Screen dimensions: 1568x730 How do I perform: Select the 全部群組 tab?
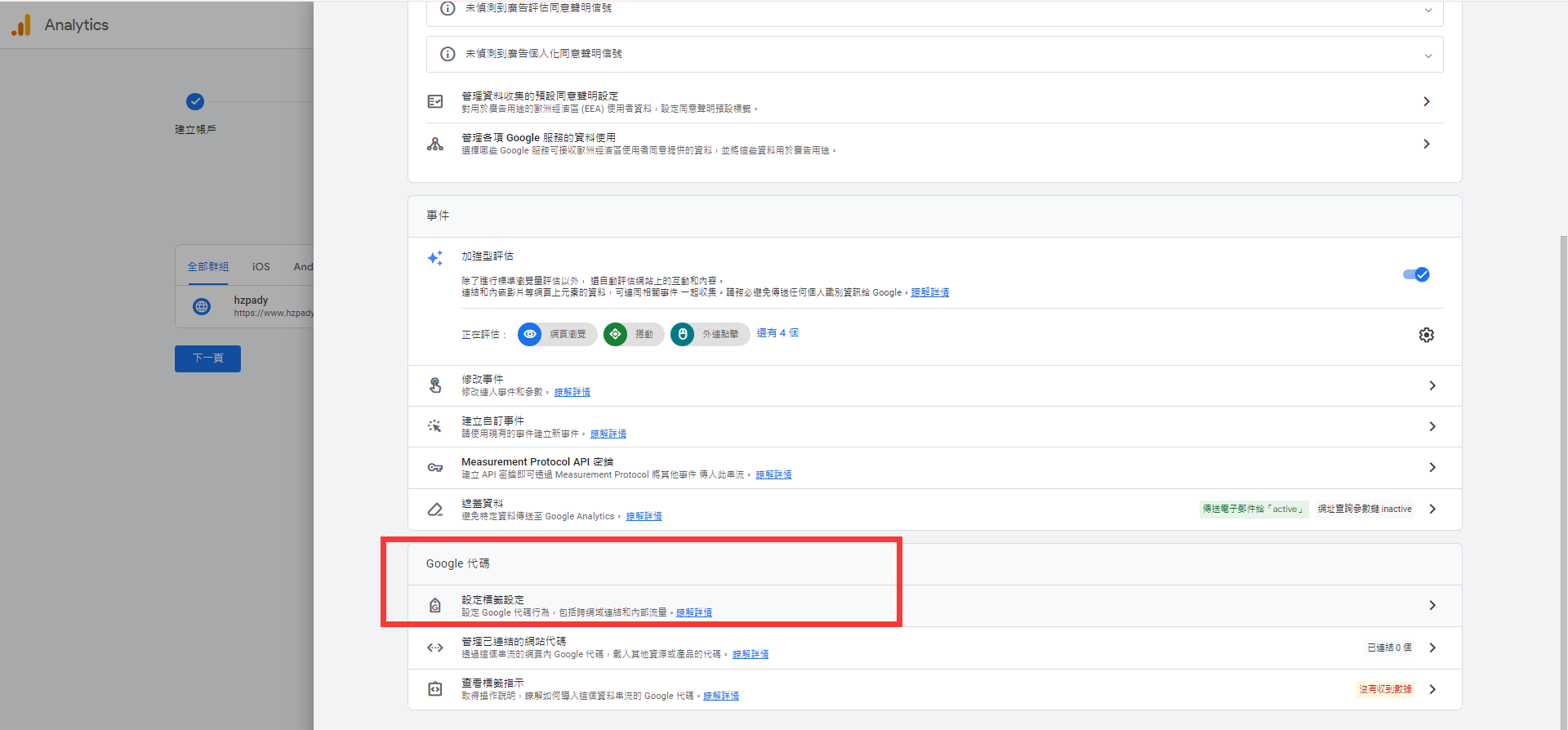pos(207,267)
